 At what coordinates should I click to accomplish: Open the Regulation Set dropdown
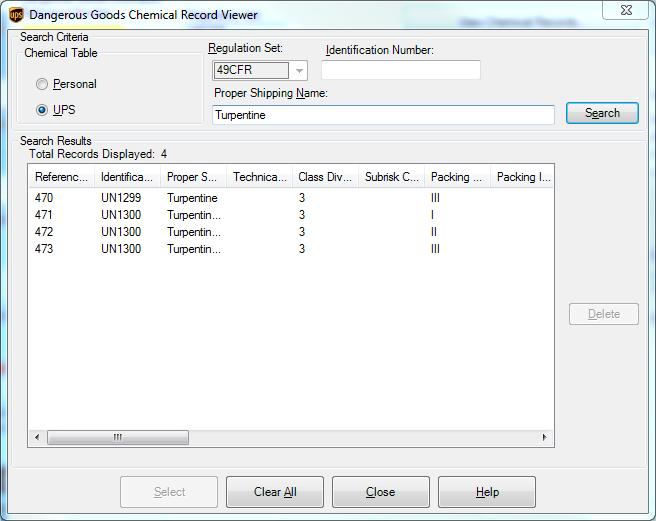click(x=300, y=70)
